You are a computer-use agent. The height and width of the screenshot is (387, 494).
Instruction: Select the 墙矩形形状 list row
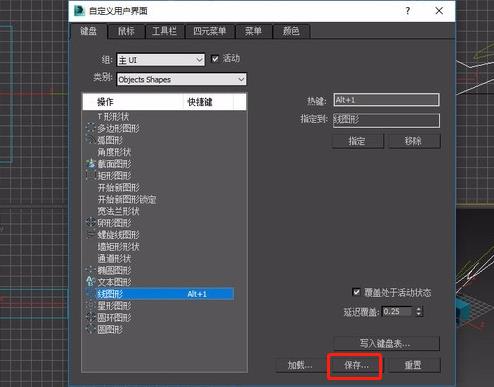159,246
